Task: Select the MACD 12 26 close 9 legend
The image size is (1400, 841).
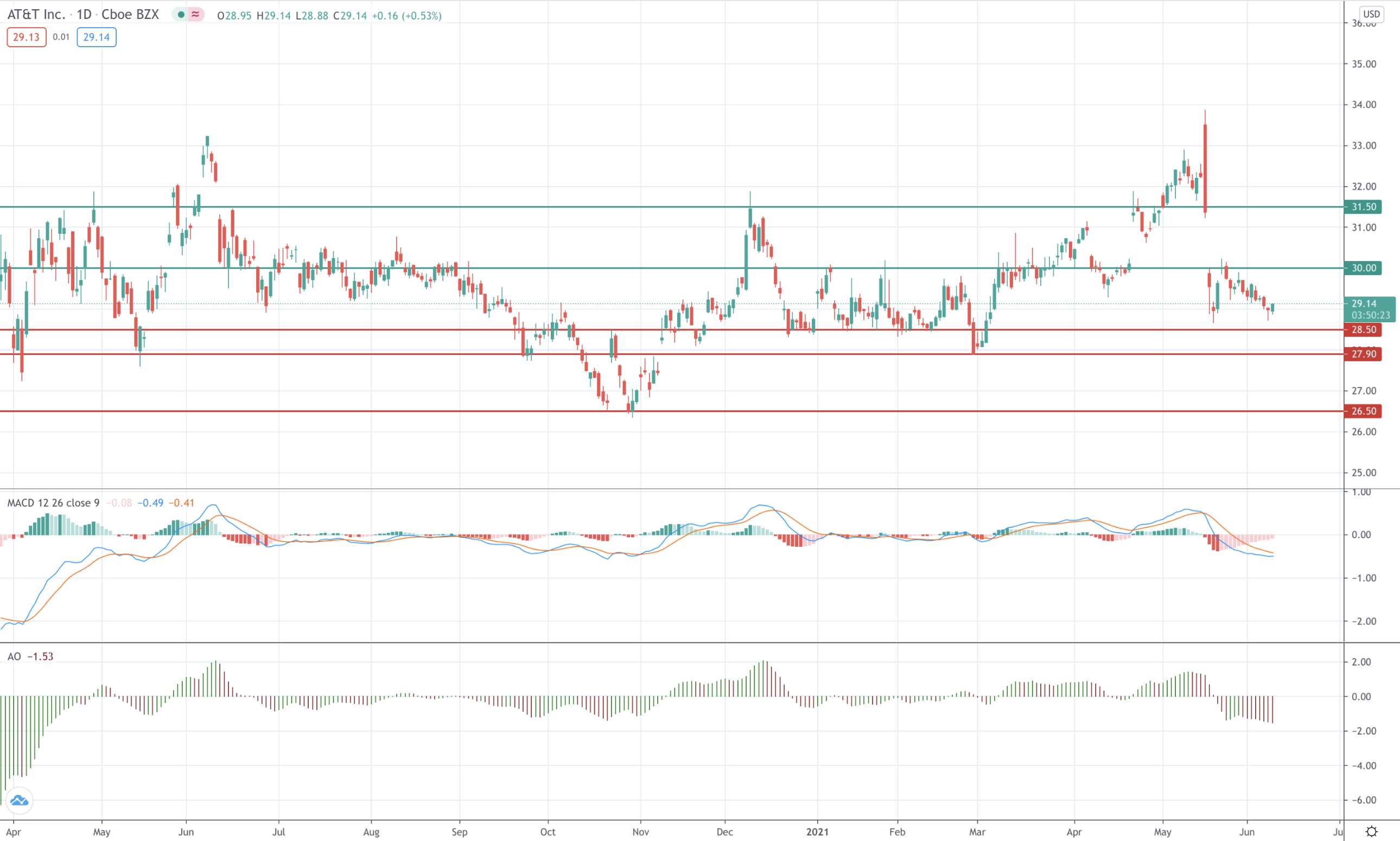Action: (53, 502)
